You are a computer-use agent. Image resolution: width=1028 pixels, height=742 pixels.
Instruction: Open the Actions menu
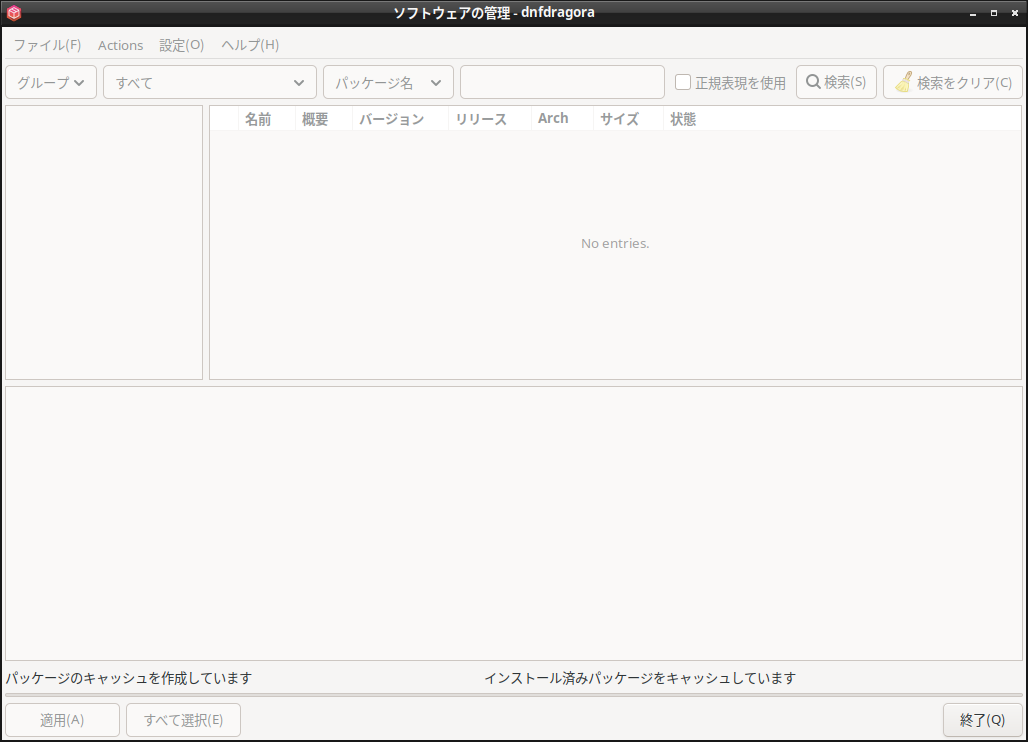coord(121,45)
